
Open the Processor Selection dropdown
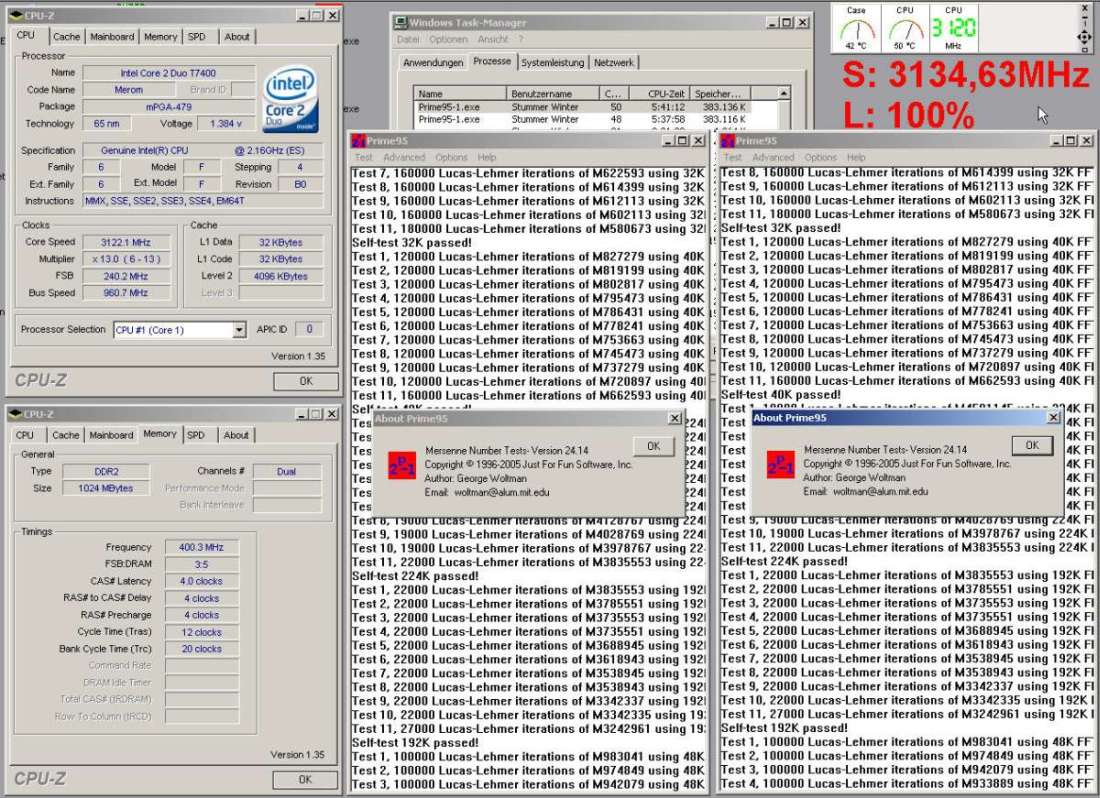click(x=239, y=330)
